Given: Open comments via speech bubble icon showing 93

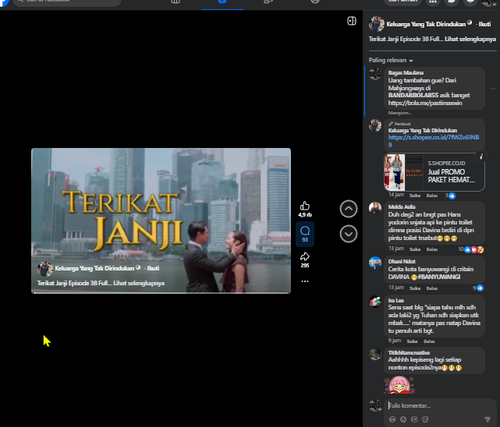Looking at the screenshot, I should [x=305, y=234].
